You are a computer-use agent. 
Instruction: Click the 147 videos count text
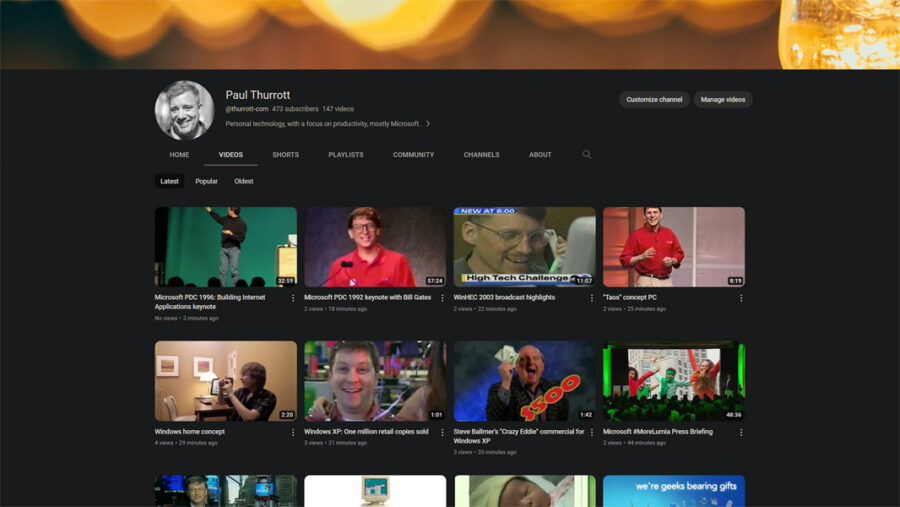point(338,109)
